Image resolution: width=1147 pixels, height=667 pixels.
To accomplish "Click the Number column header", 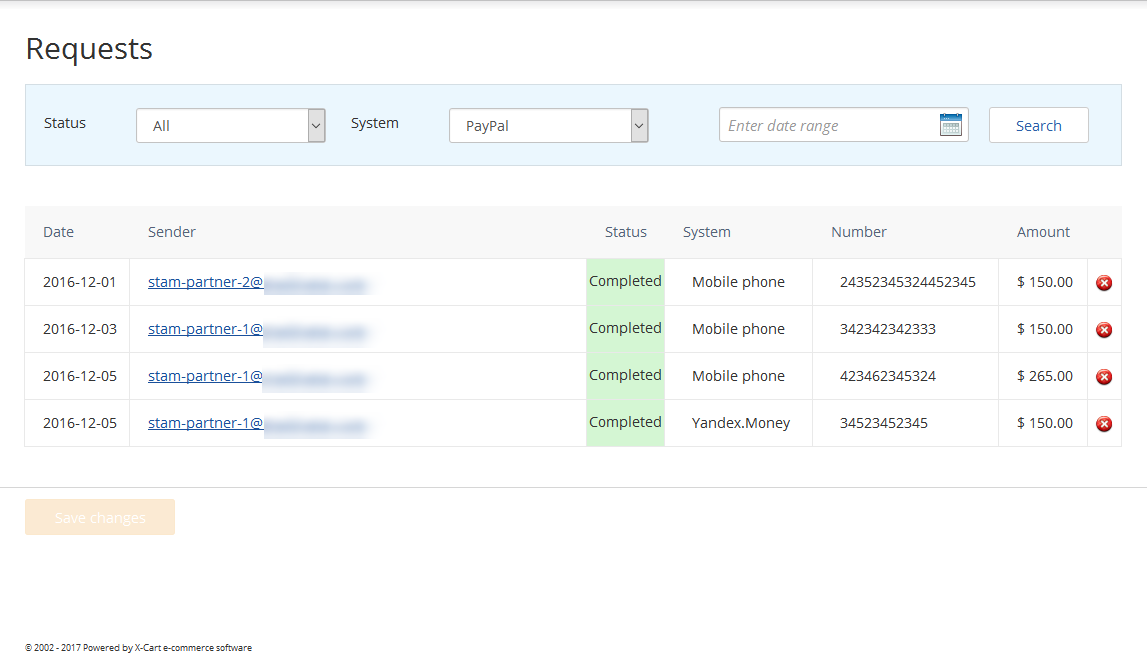I will [x=859, y=232].
